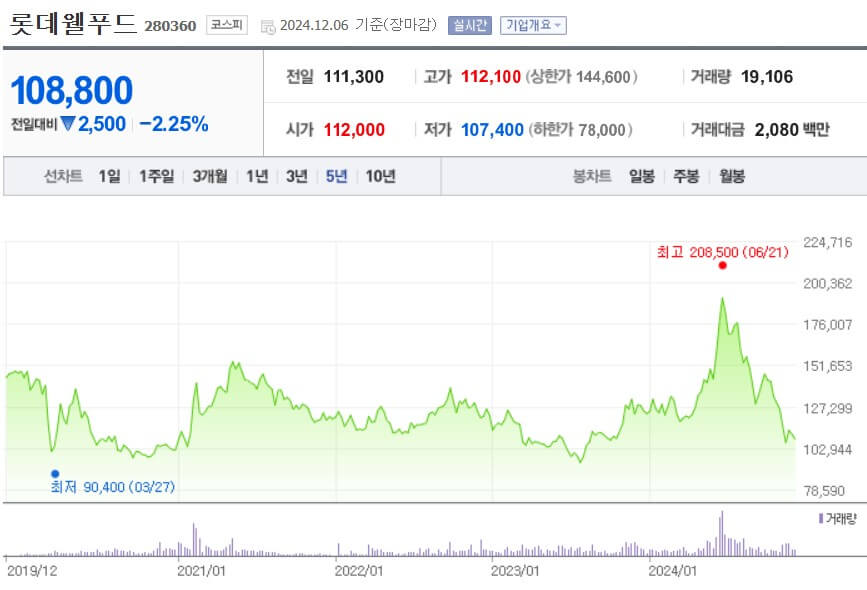867x590 pixels.
Task: Click the current price 108,800
Action: (72, 90)
